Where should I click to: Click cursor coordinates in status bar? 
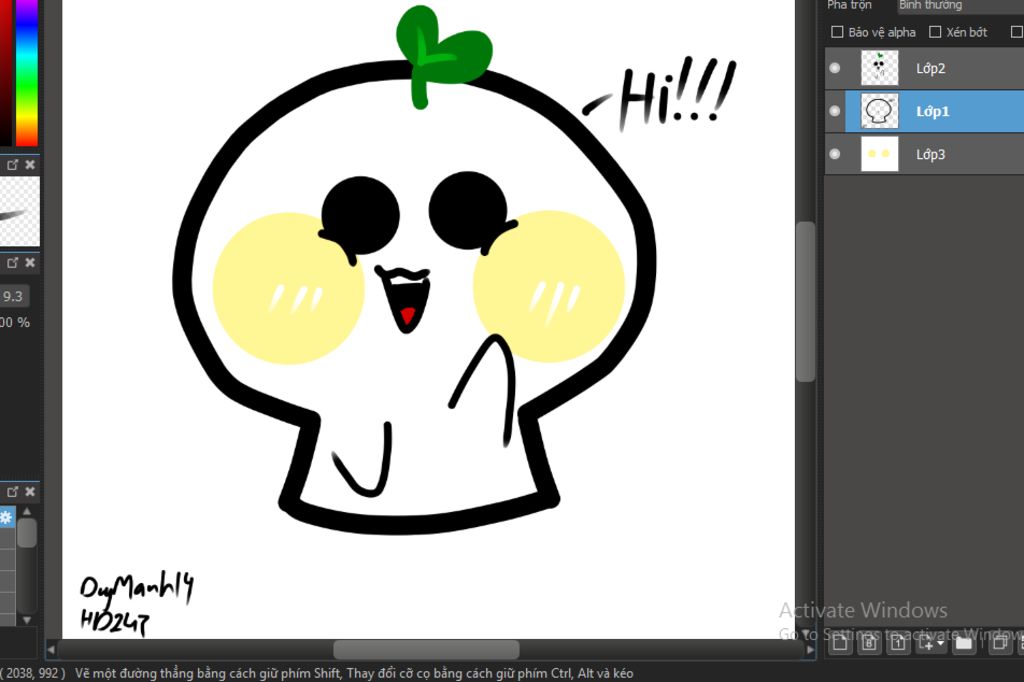click(33, 673)
